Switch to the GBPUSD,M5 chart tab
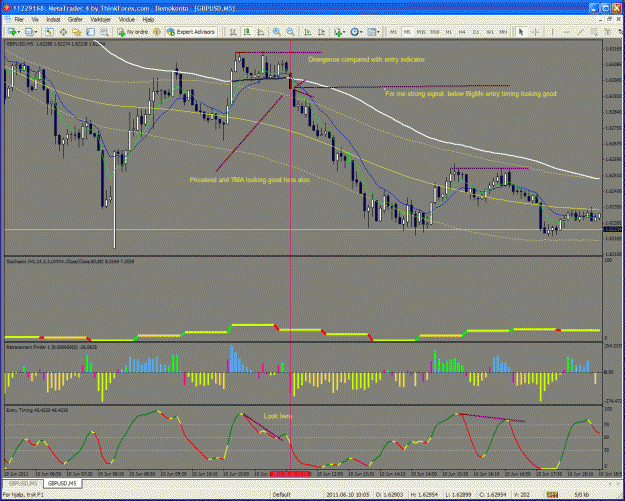 pyautogui.click(x=62, y=483)
